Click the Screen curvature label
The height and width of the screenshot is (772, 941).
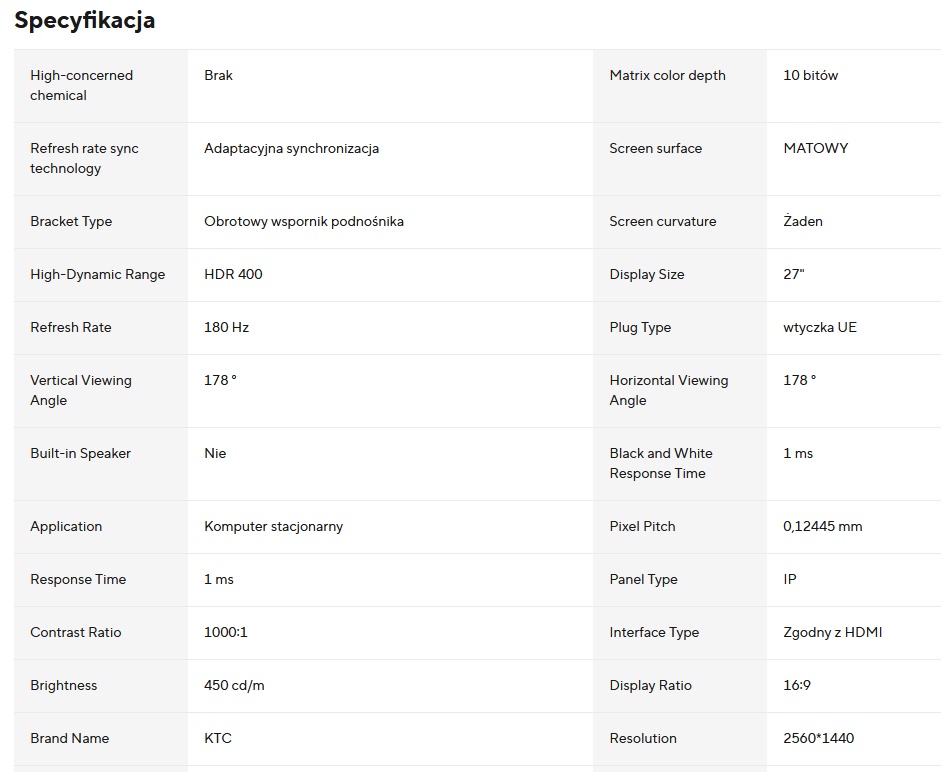662,221
